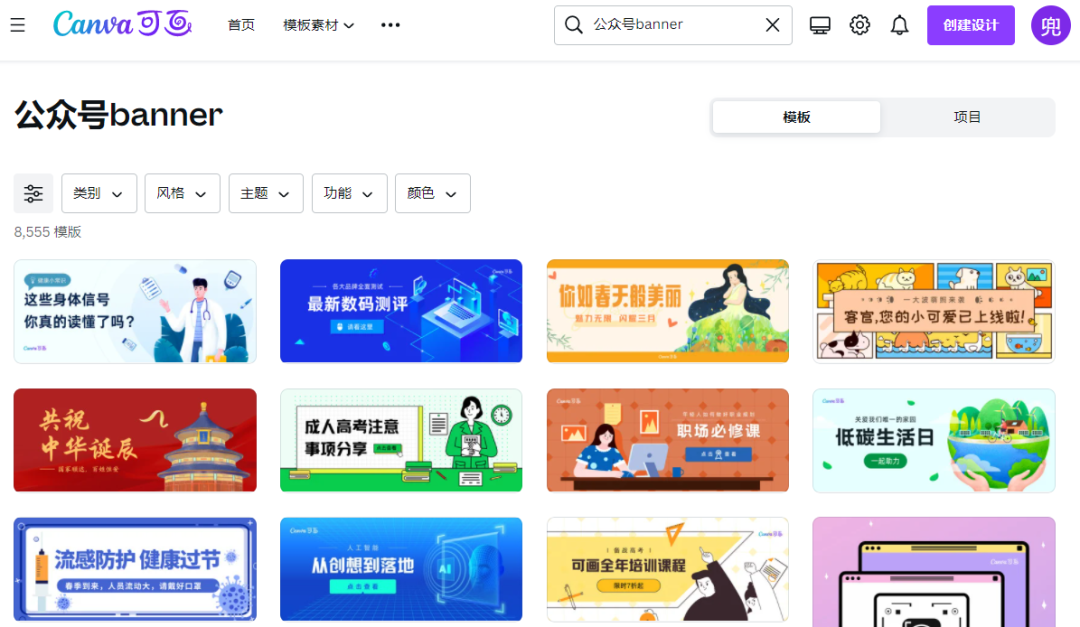Open the filter options icon beside 类别
The width and height of the screenshot is (1080, 627).
coord(33,193)
